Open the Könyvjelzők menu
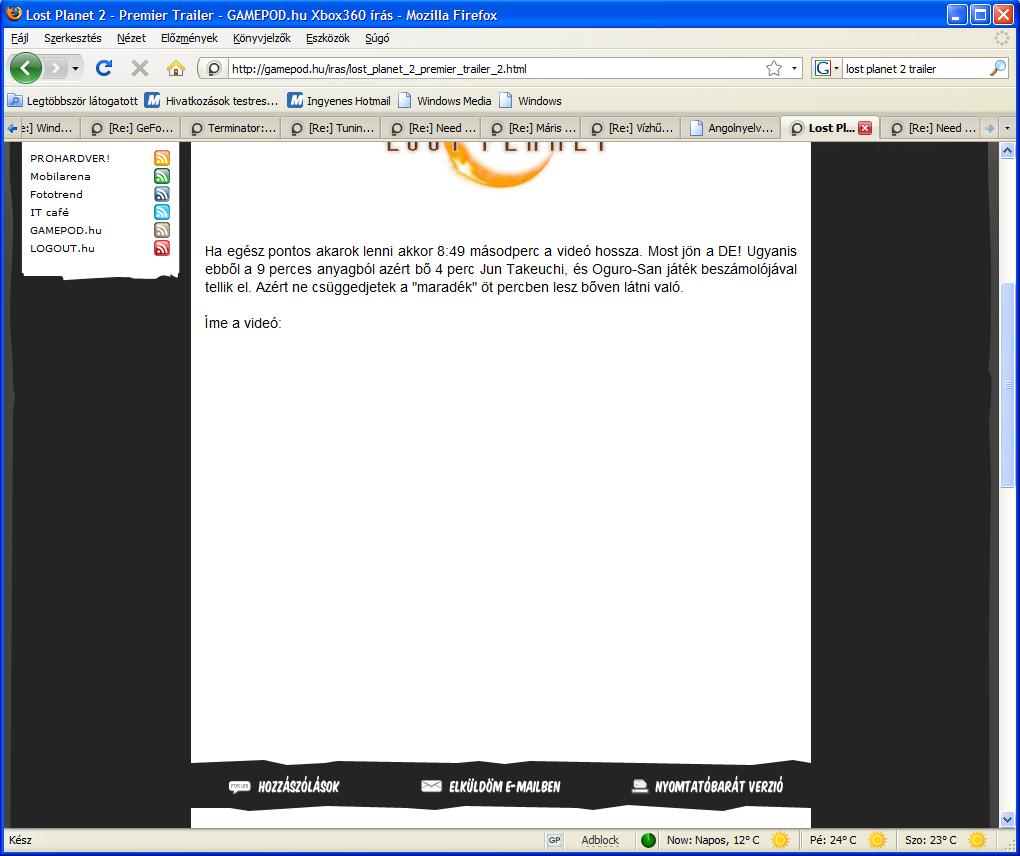Viewport: 1020px width, 856px height. click(262, 38)
